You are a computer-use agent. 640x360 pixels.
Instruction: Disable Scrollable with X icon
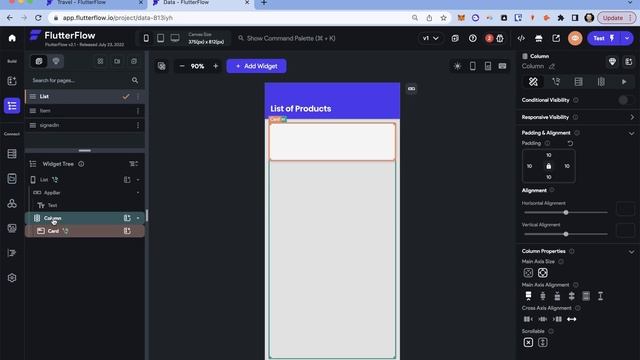(x=528, y=342)
